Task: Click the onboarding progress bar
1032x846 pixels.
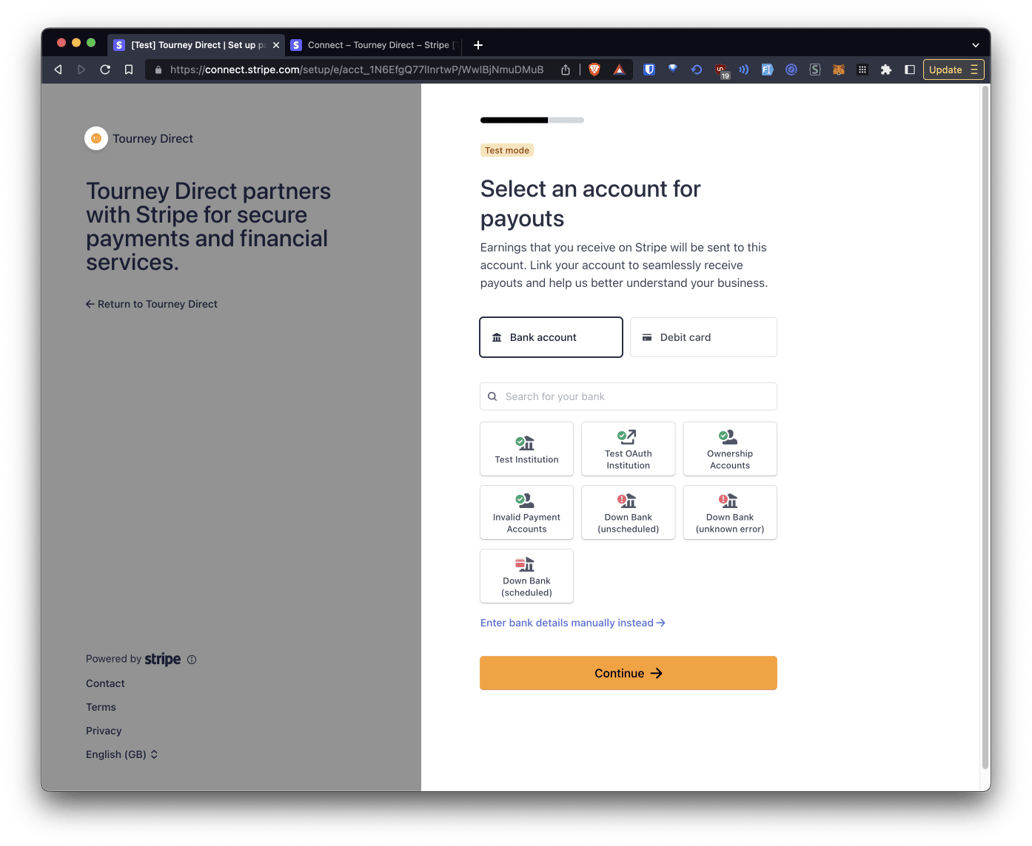Action: pos(531,120)
